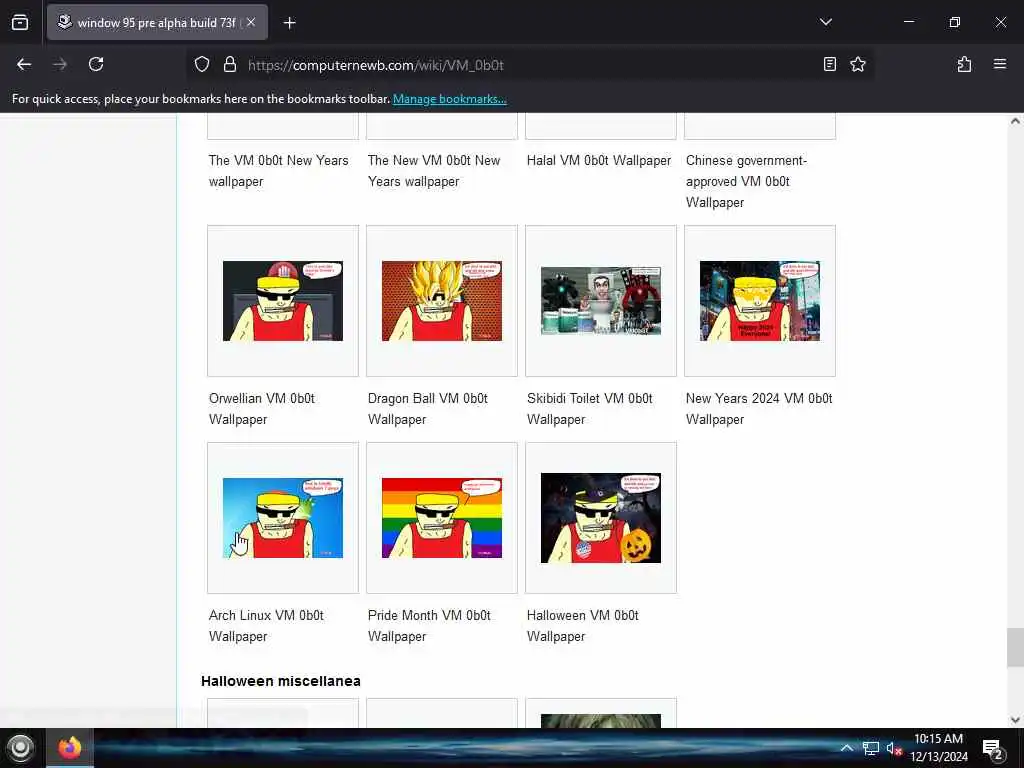Open Firefox View recent browsing icon
Image resolution: width=1024 pixels, height=768 pixels.
[x=20, y=23]
